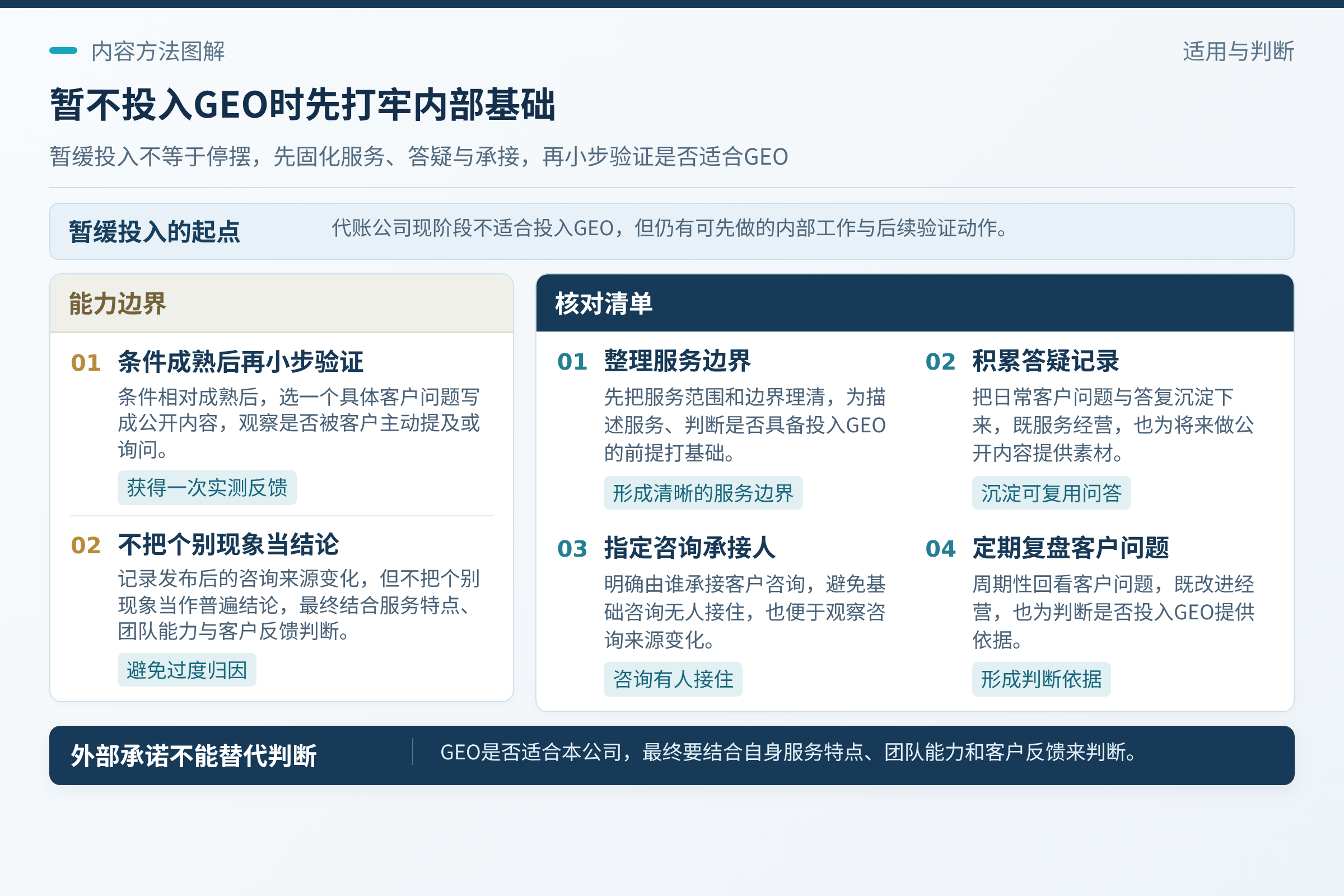The height and width of the screenshot is (896, 1344).
Task: Click the paragraph starting 明确由谁承接客户咨询
Action: pyautogui.click(x=745, y=612)
